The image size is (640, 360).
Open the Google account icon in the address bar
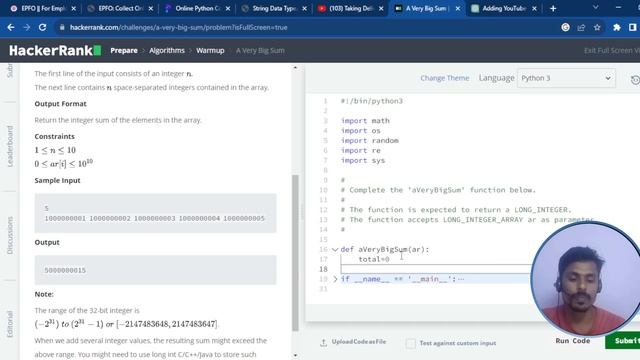pos(565,27)
